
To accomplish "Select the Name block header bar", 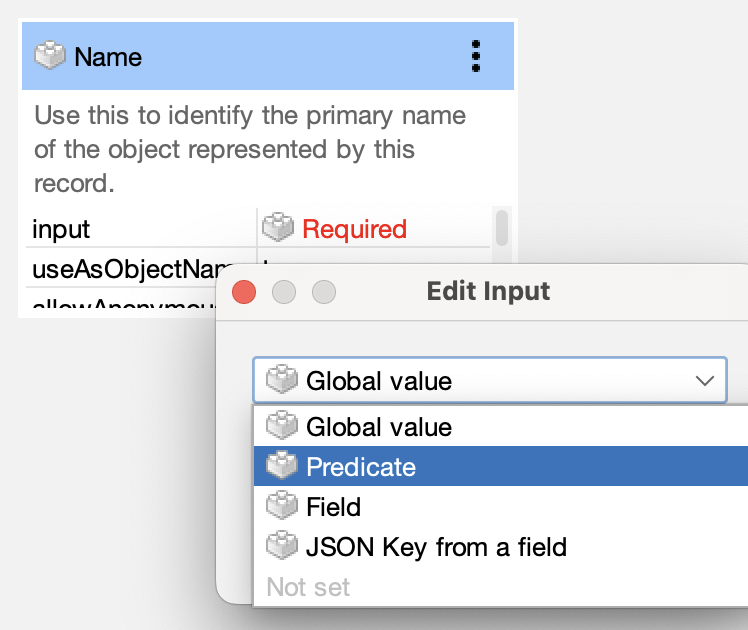I will [x=268, y=56].
